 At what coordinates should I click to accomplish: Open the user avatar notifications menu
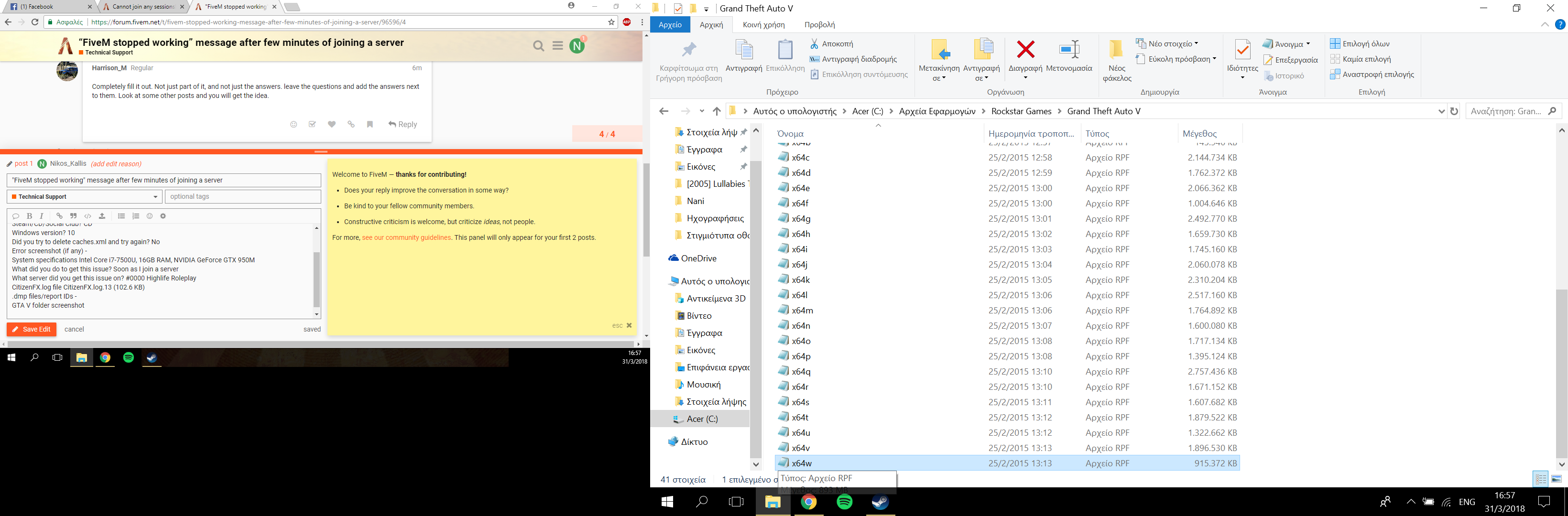[x=577, y=46]
